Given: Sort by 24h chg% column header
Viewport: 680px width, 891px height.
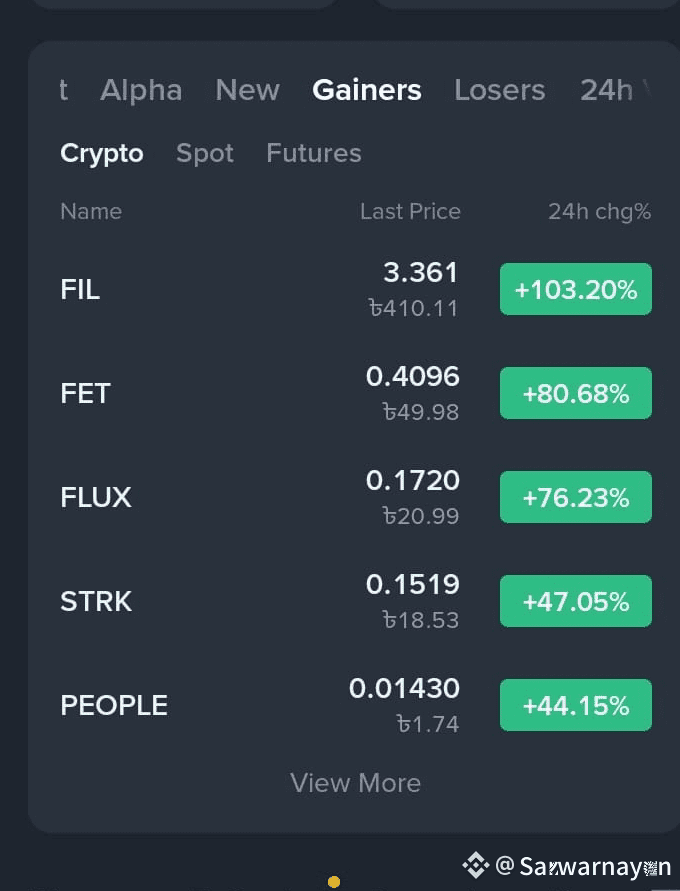Looking at the screenshot, I should click(599, 212).
